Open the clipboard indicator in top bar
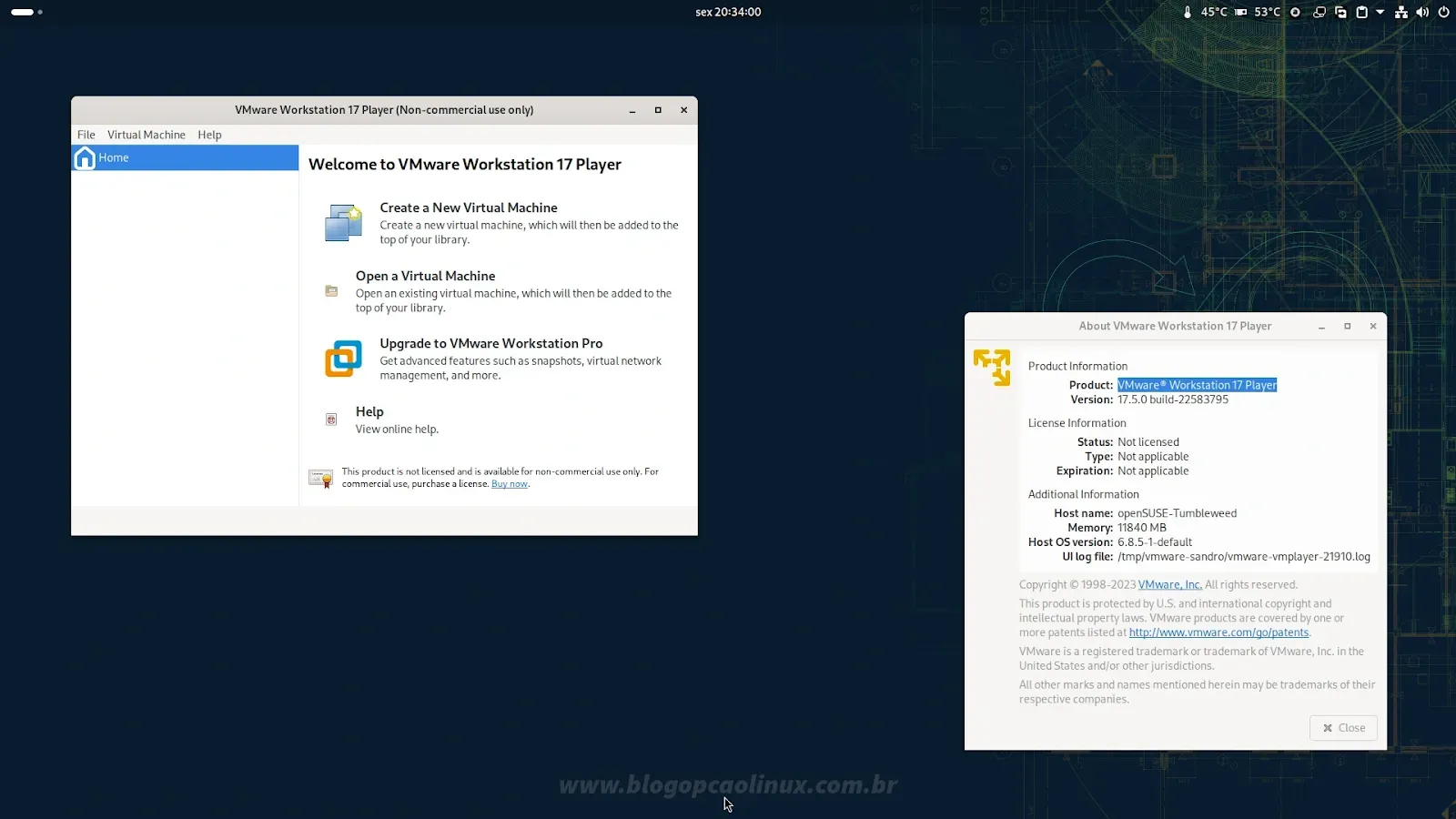 [x=1362, y=12]
